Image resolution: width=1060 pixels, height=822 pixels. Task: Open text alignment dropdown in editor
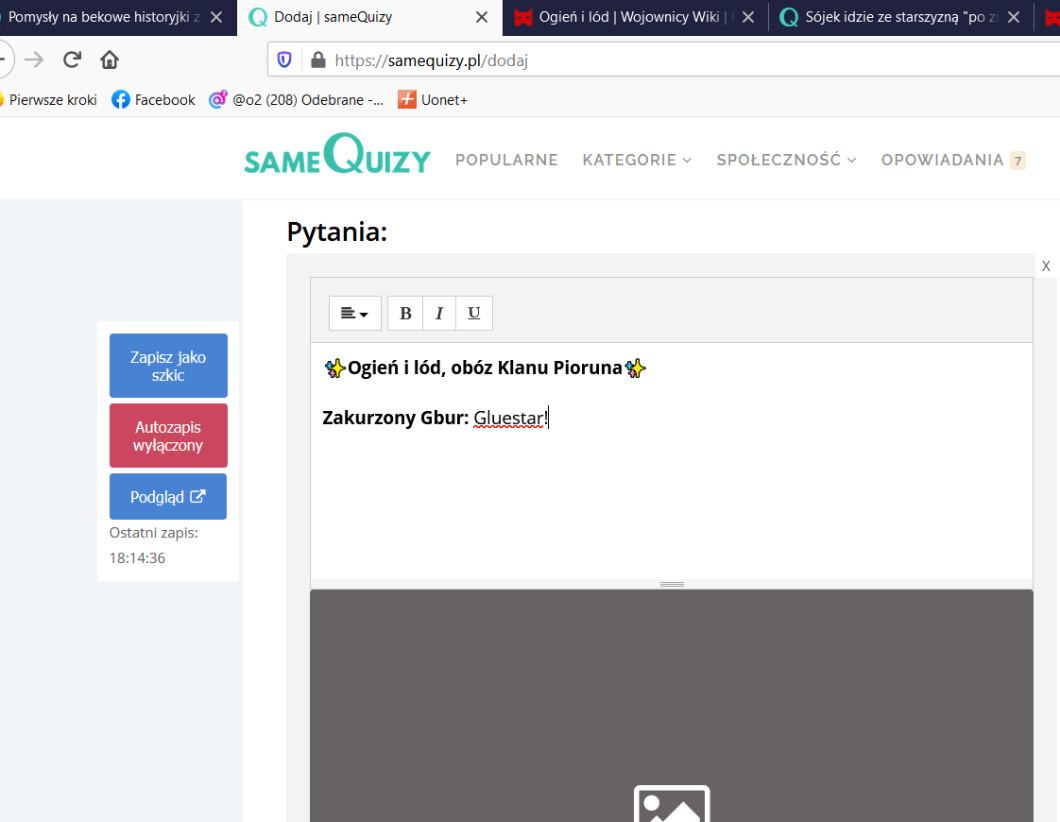354,313
